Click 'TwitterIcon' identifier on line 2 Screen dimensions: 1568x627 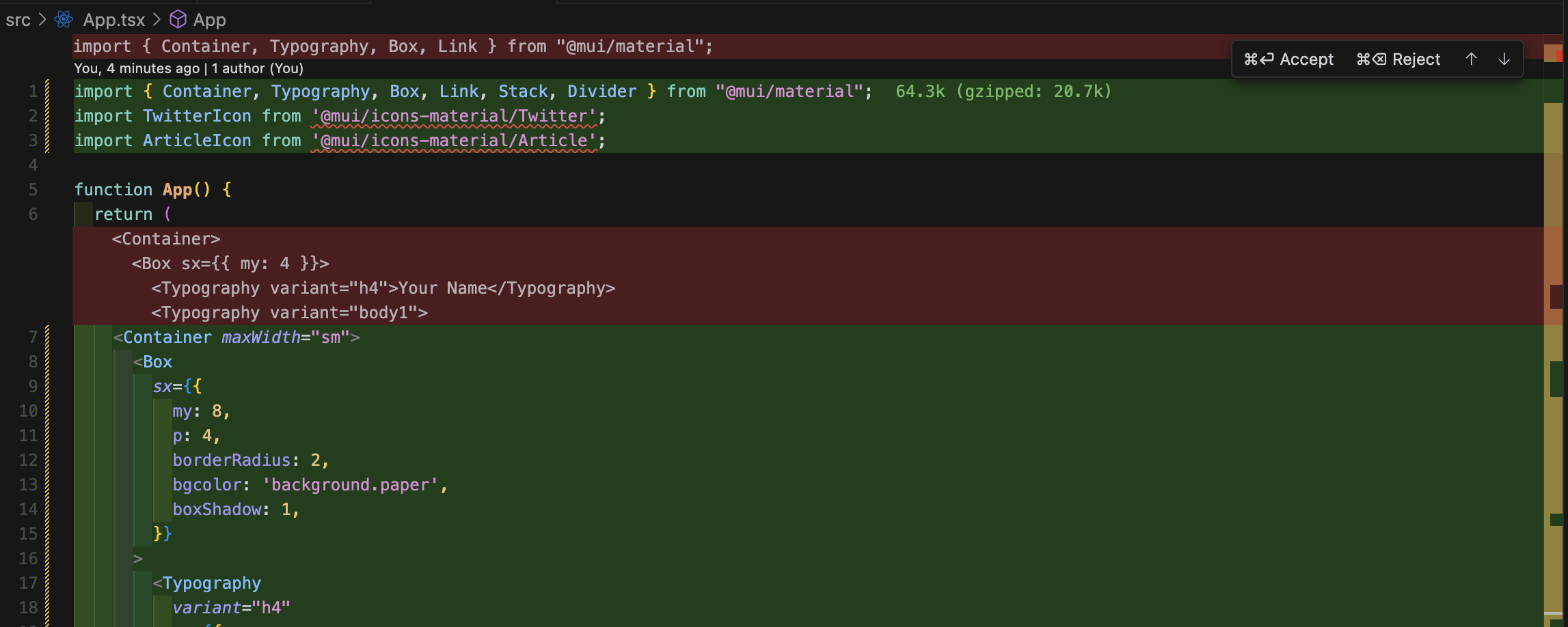(x=197, y=116)
